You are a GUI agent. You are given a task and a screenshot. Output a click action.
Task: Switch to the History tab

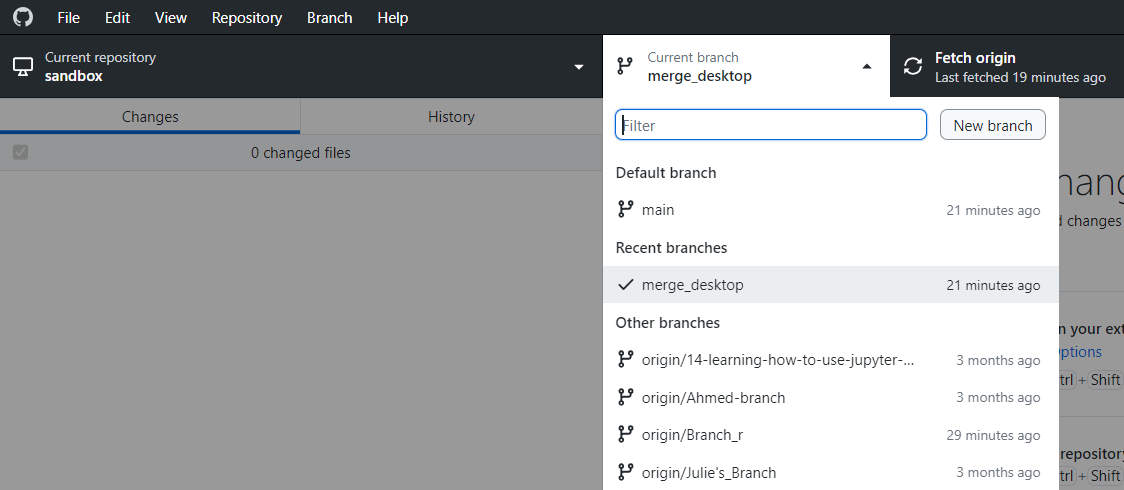pos(451,117)
